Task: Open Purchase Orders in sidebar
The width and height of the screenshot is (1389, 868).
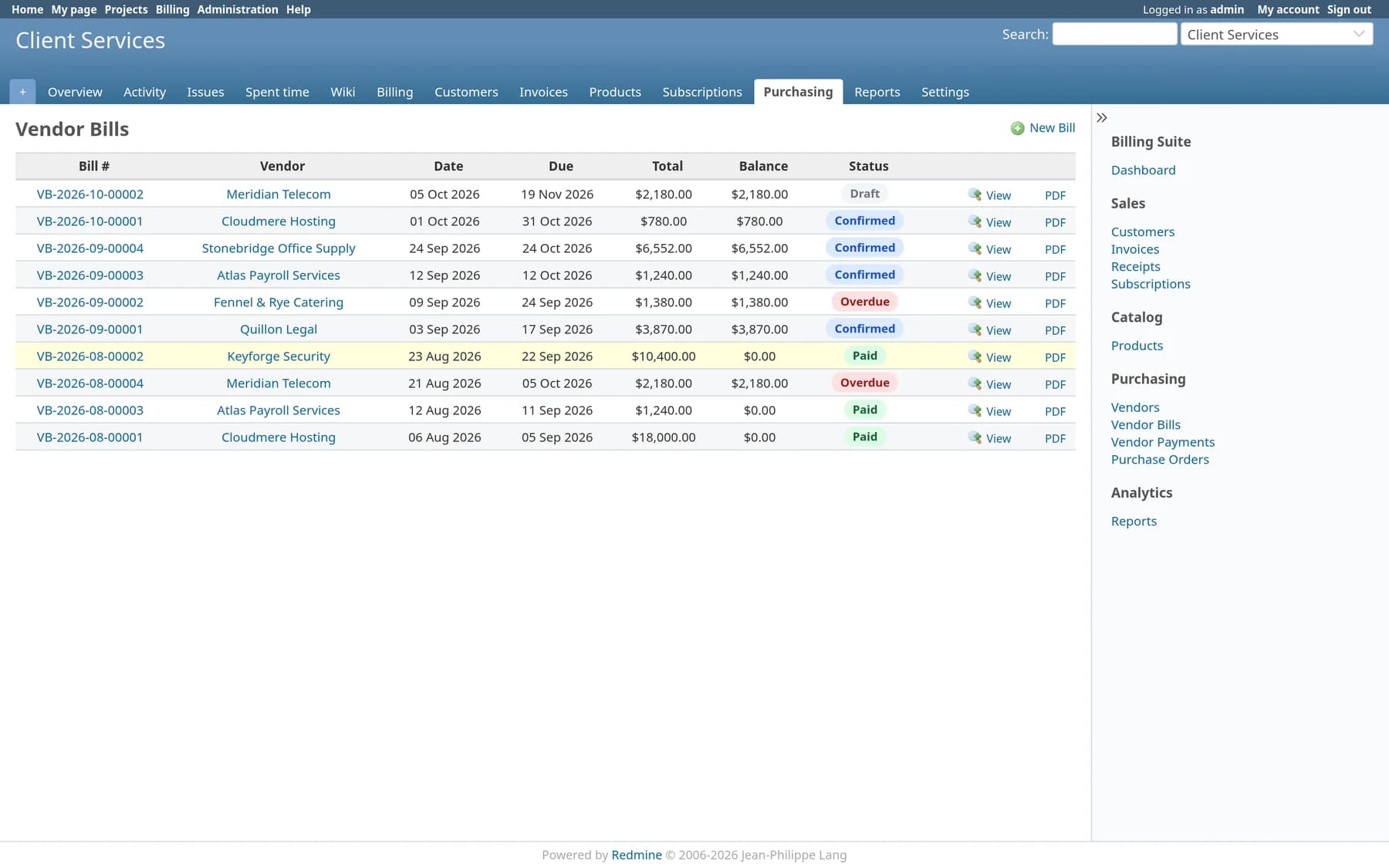Action: (x=1160, y=459)
